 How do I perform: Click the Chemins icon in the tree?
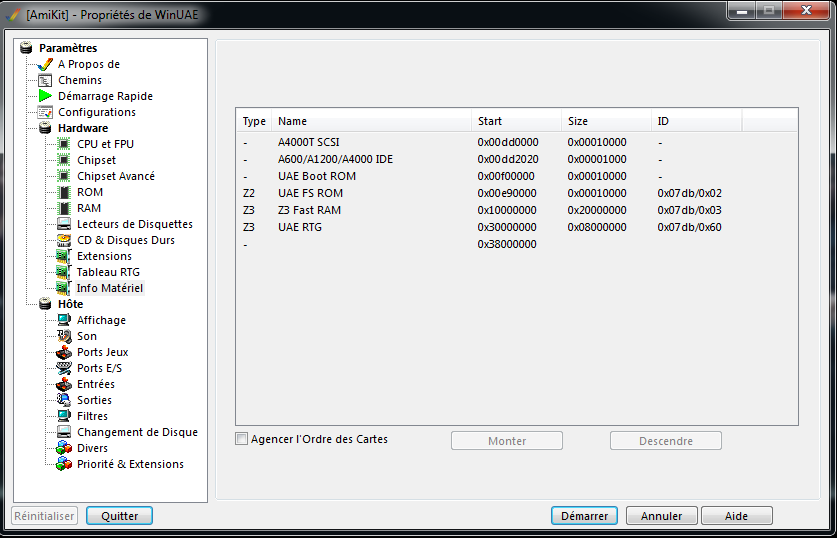[45, 81]
